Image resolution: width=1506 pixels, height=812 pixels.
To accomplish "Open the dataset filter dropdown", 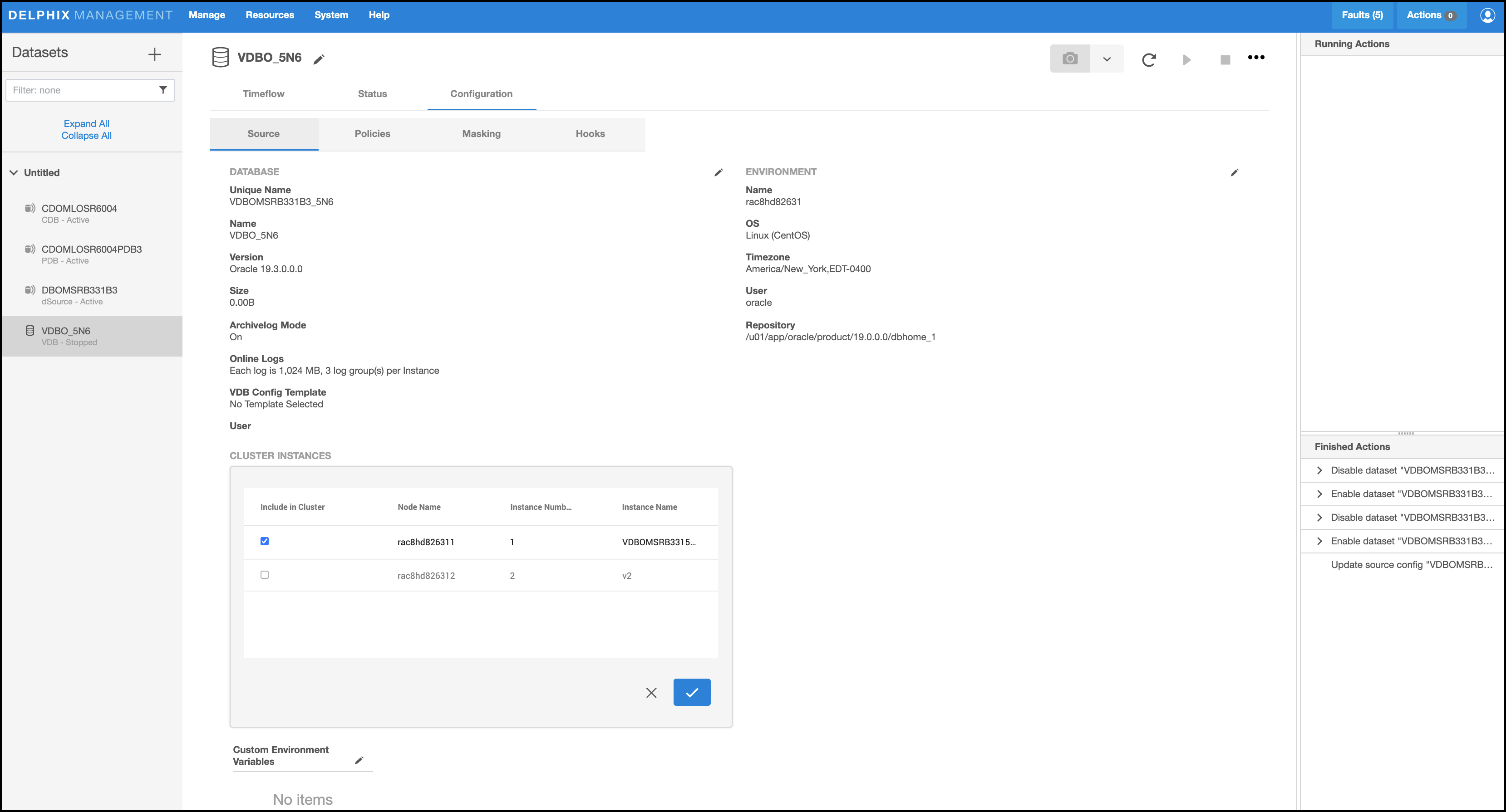I will click(x=163, y=90).
